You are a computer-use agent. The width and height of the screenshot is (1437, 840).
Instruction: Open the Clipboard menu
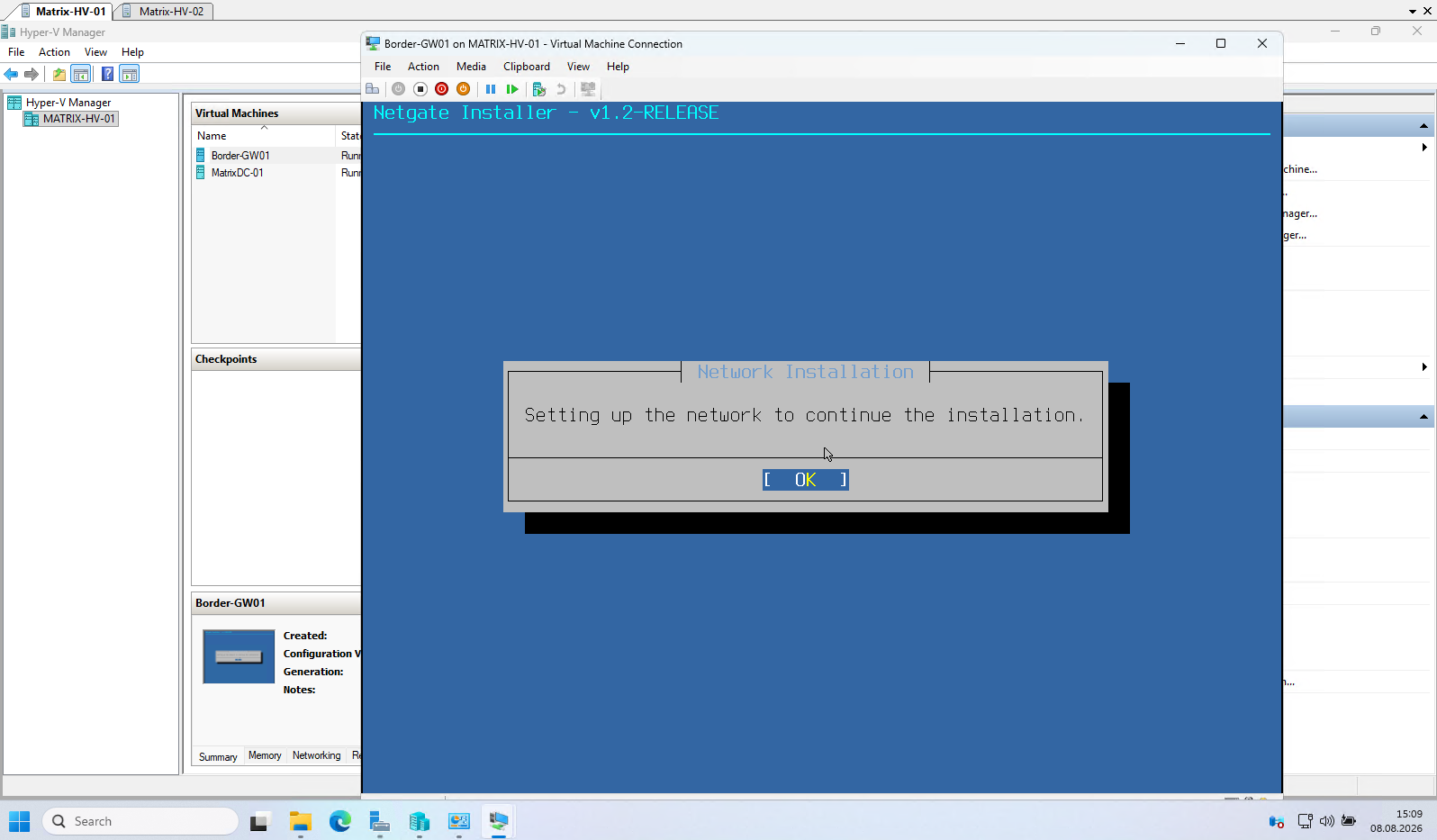[x=527, y=67]
